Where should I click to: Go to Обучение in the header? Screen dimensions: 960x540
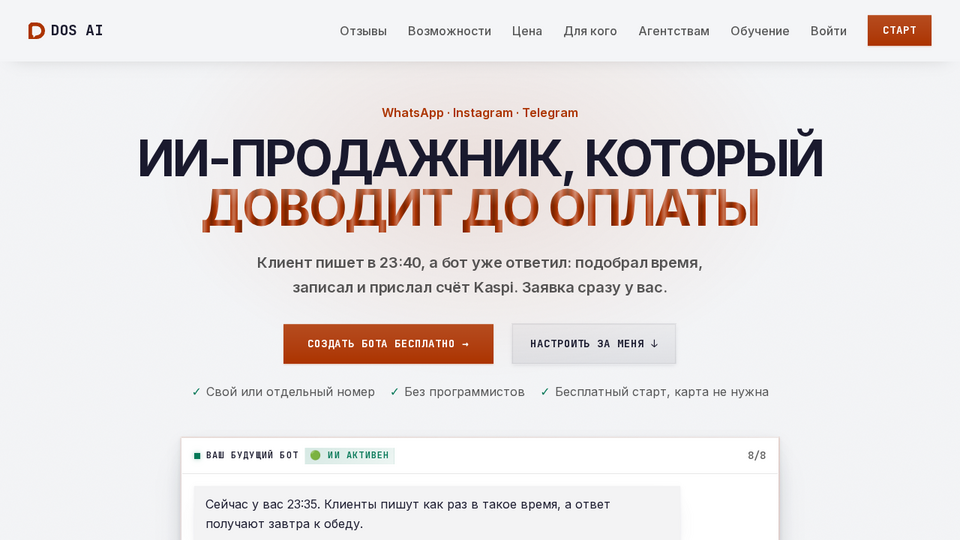tap(760, 31)
